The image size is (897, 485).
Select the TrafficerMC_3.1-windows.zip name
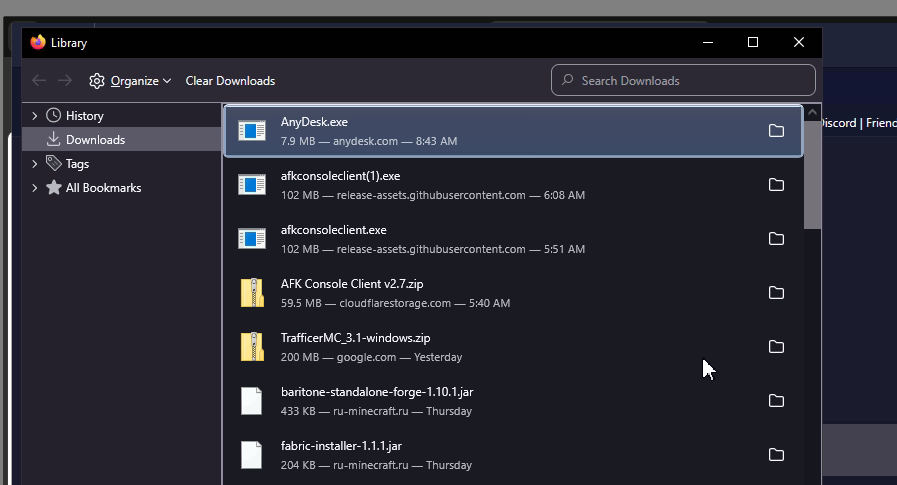pos(355,338)
